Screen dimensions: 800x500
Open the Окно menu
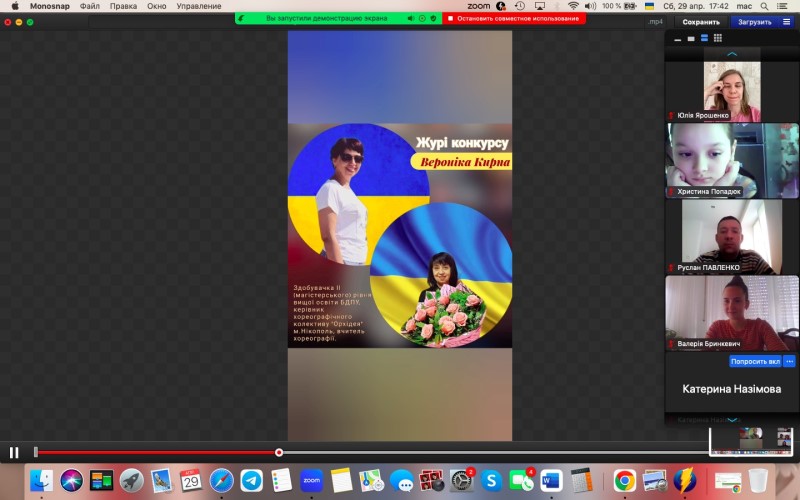[x=157, y=6]
